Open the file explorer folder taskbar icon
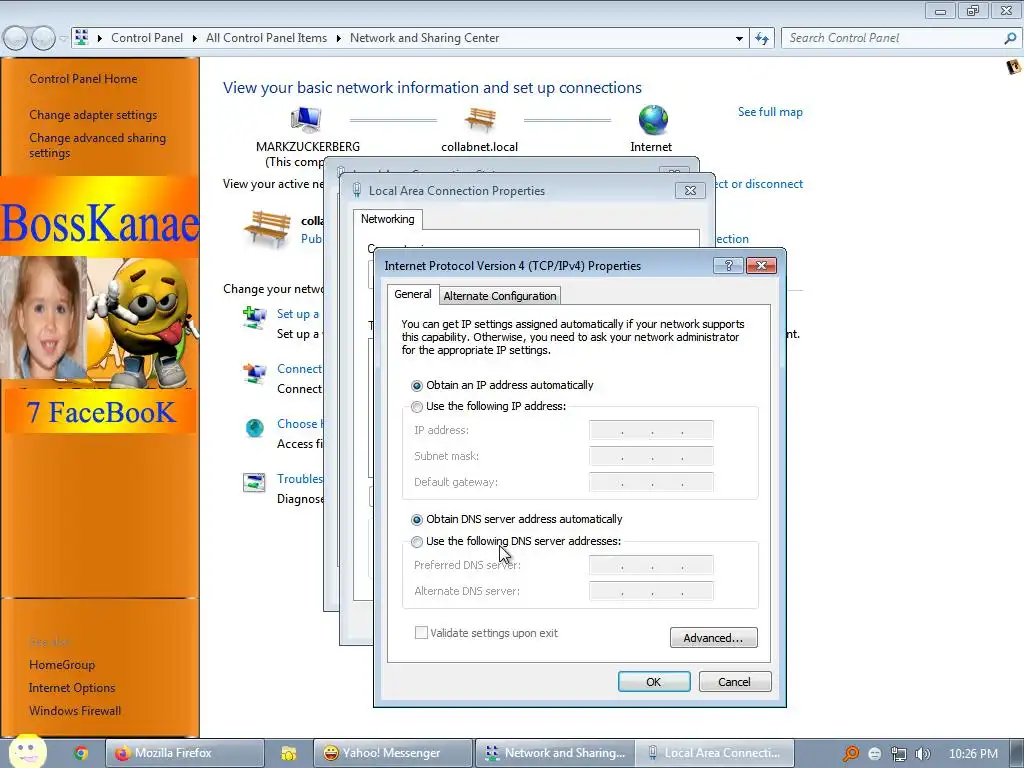The width and height of the screenshot is (1024, 768). coord(288,753)
